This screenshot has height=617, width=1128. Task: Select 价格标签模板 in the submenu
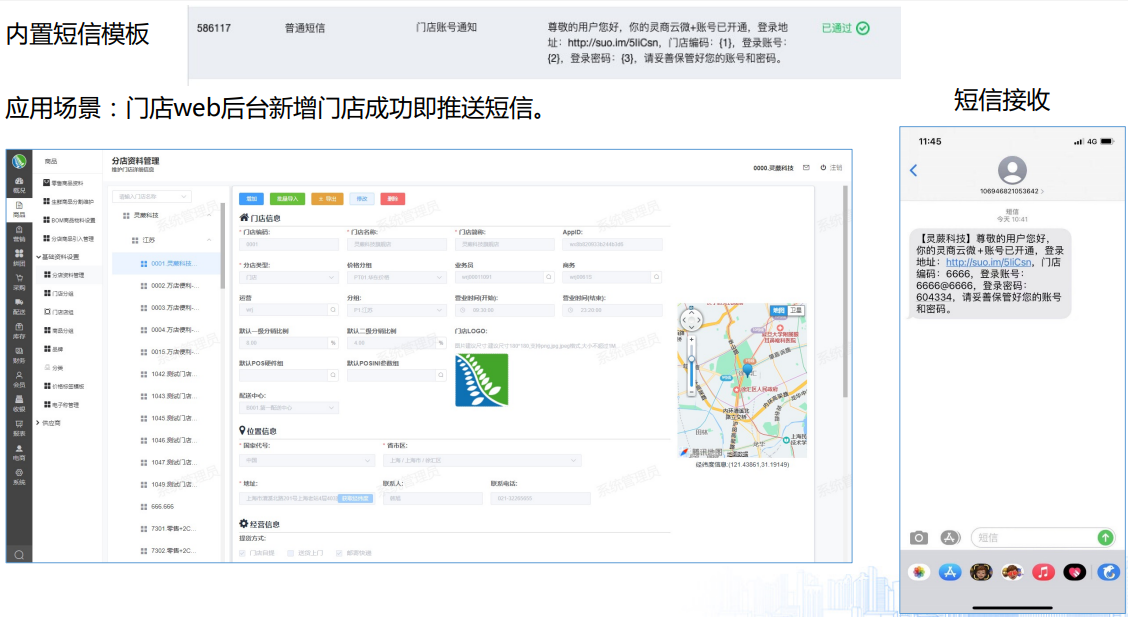pos(67,386)
